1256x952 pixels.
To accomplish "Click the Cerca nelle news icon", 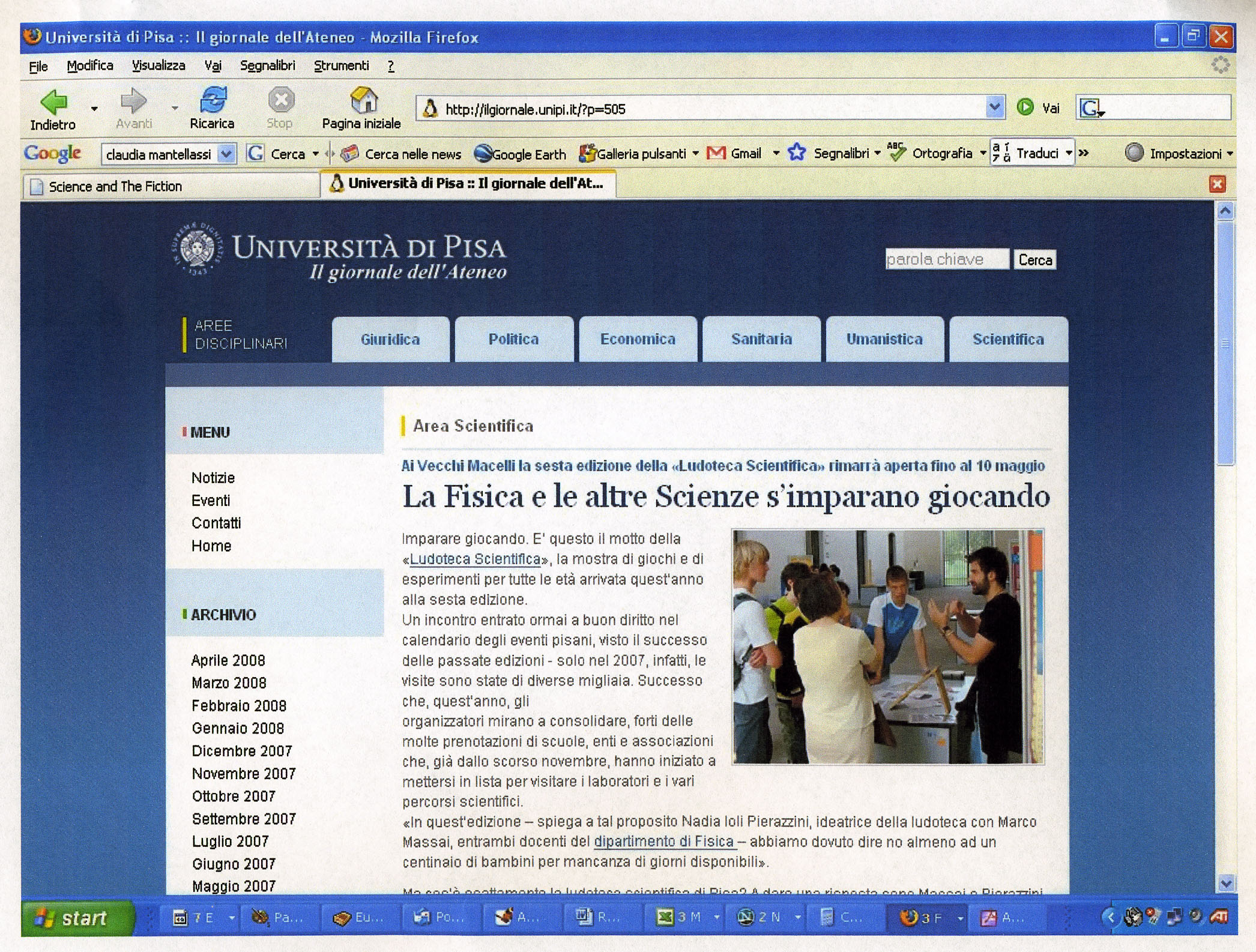I will [x=350, y=154].
